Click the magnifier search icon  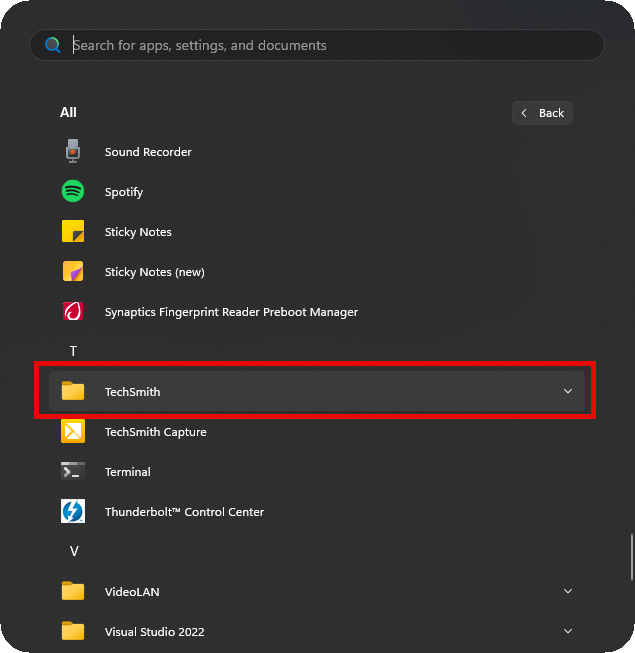point(52,45)
